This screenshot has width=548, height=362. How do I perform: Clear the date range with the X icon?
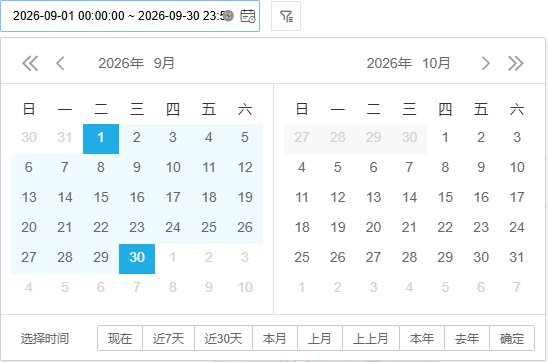[228, 16]
